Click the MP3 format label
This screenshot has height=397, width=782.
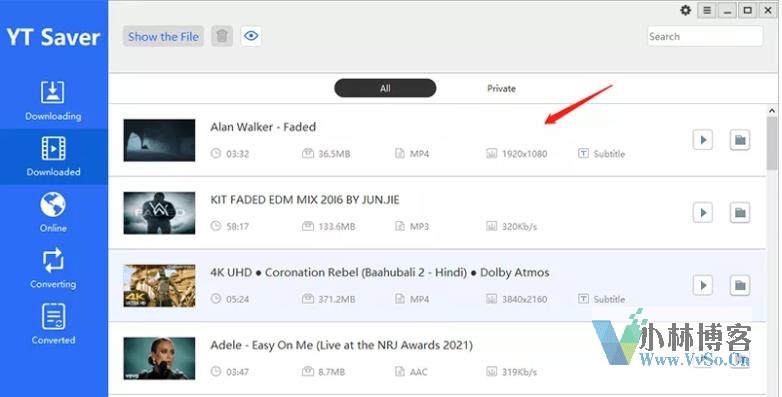[419, 226]
